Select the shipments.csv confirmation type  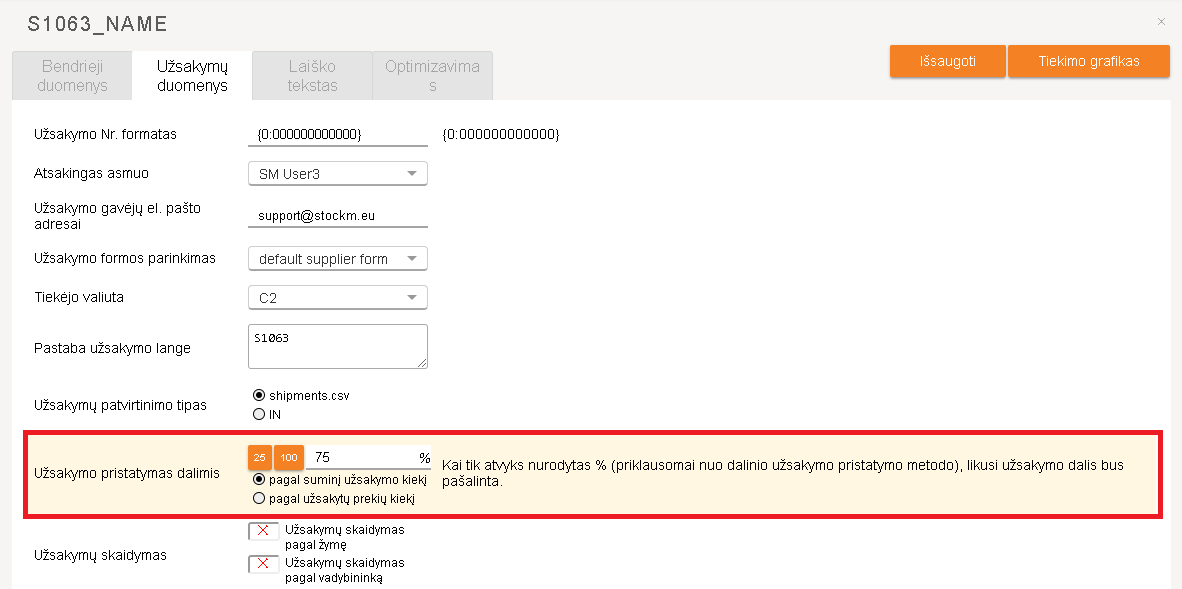pyautogui.click(x=259, y=395)
